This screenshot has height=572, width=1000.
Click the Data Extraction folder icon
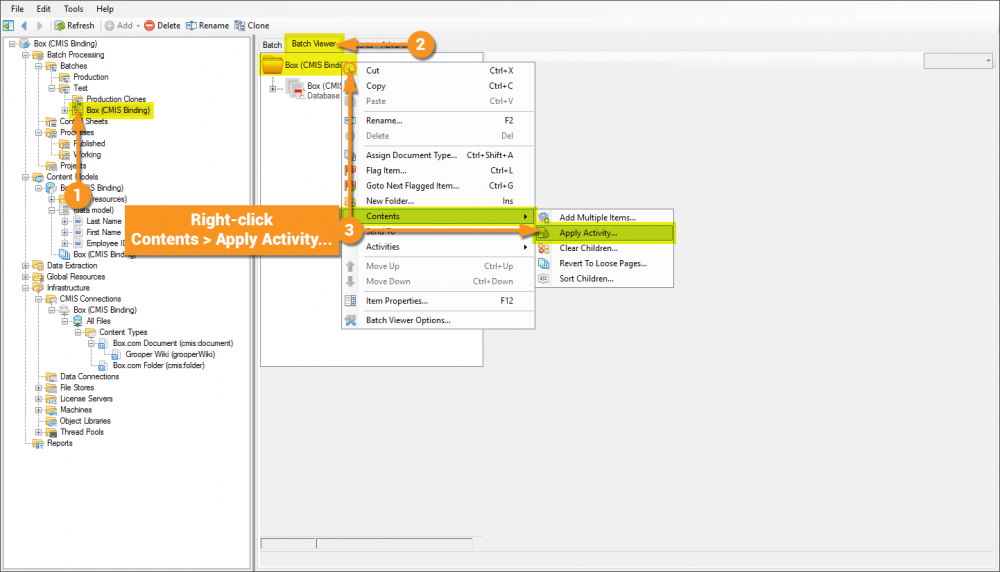tap(38, 266)
